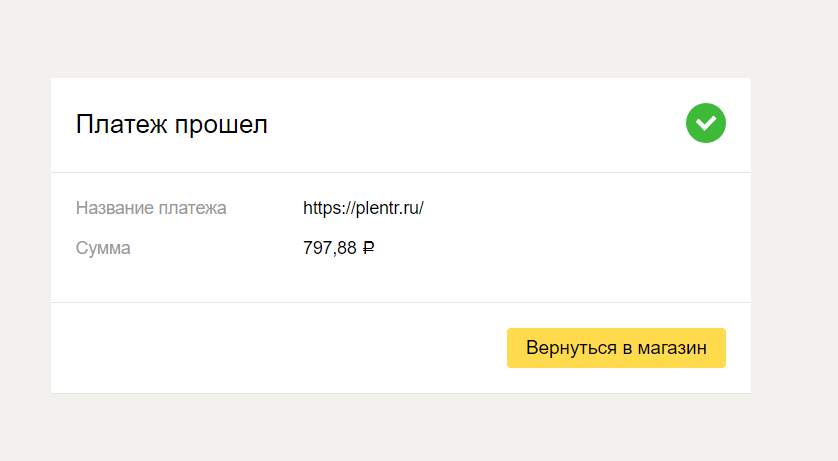Viewport: 838px width, 461px height.
Task: Click the word Платеж in the heading
Action: point(121,124)
